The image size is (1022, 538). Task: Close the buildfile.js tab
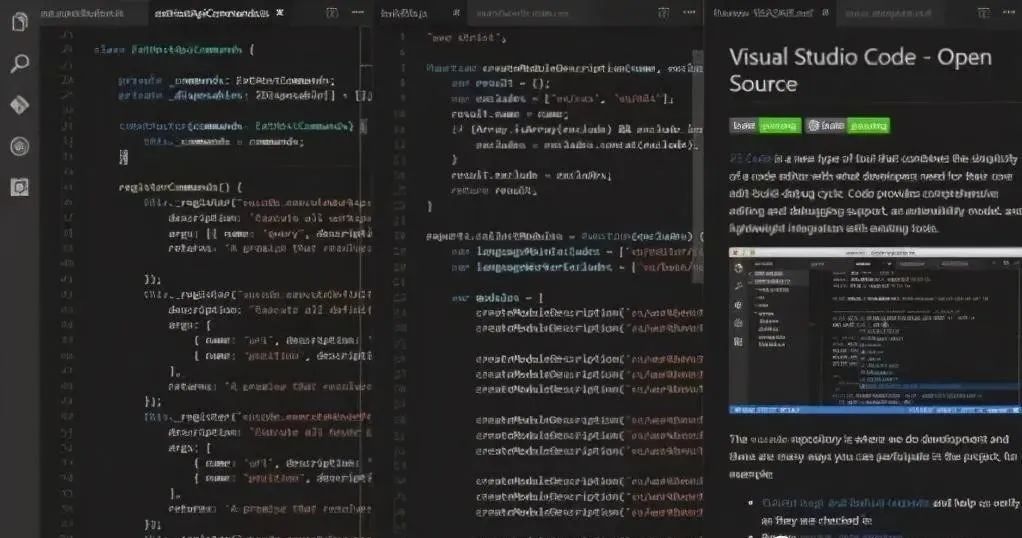point(456,12)
